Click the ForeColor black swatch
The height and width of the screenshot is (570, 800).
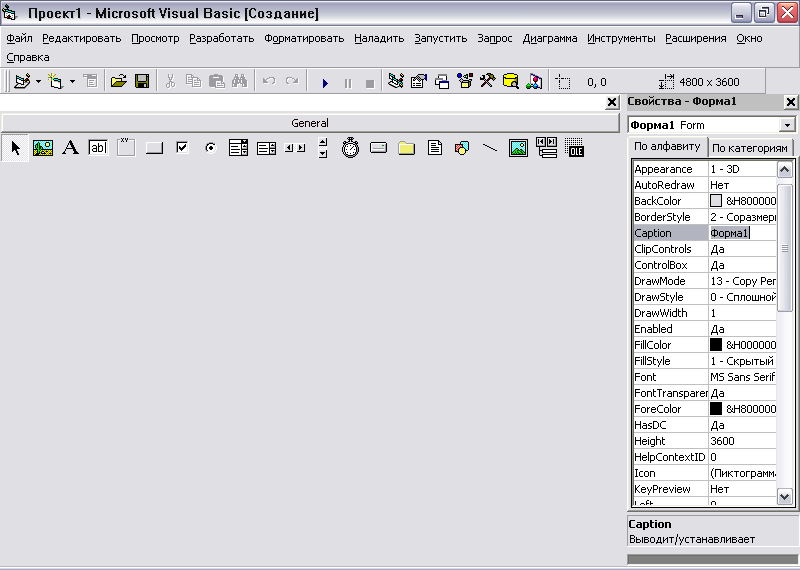click(716, 409)
